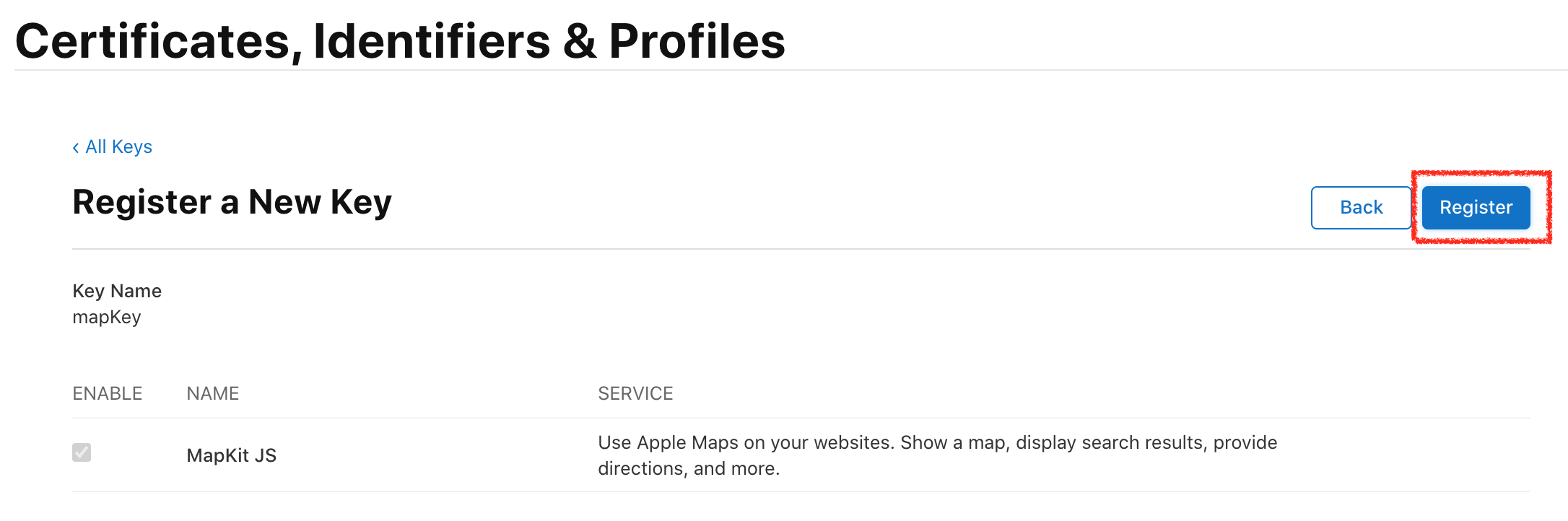Click the back chevron beside All Keys
The width and height of the screenshot is (1568, 521).
(x=76, y=148)
